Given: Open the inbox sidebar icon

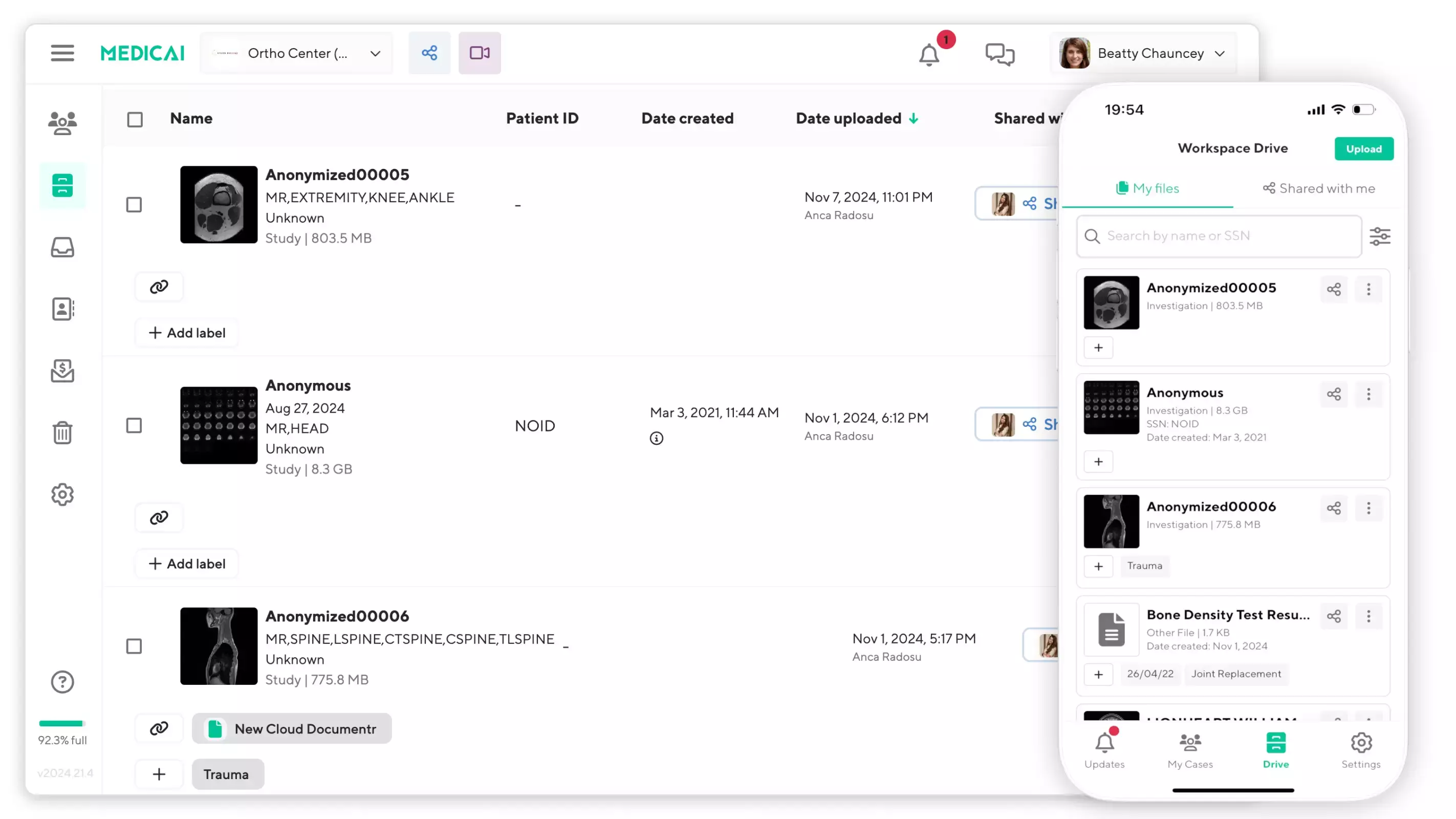Looking at the screenshot, I should [x=62, y=247].
